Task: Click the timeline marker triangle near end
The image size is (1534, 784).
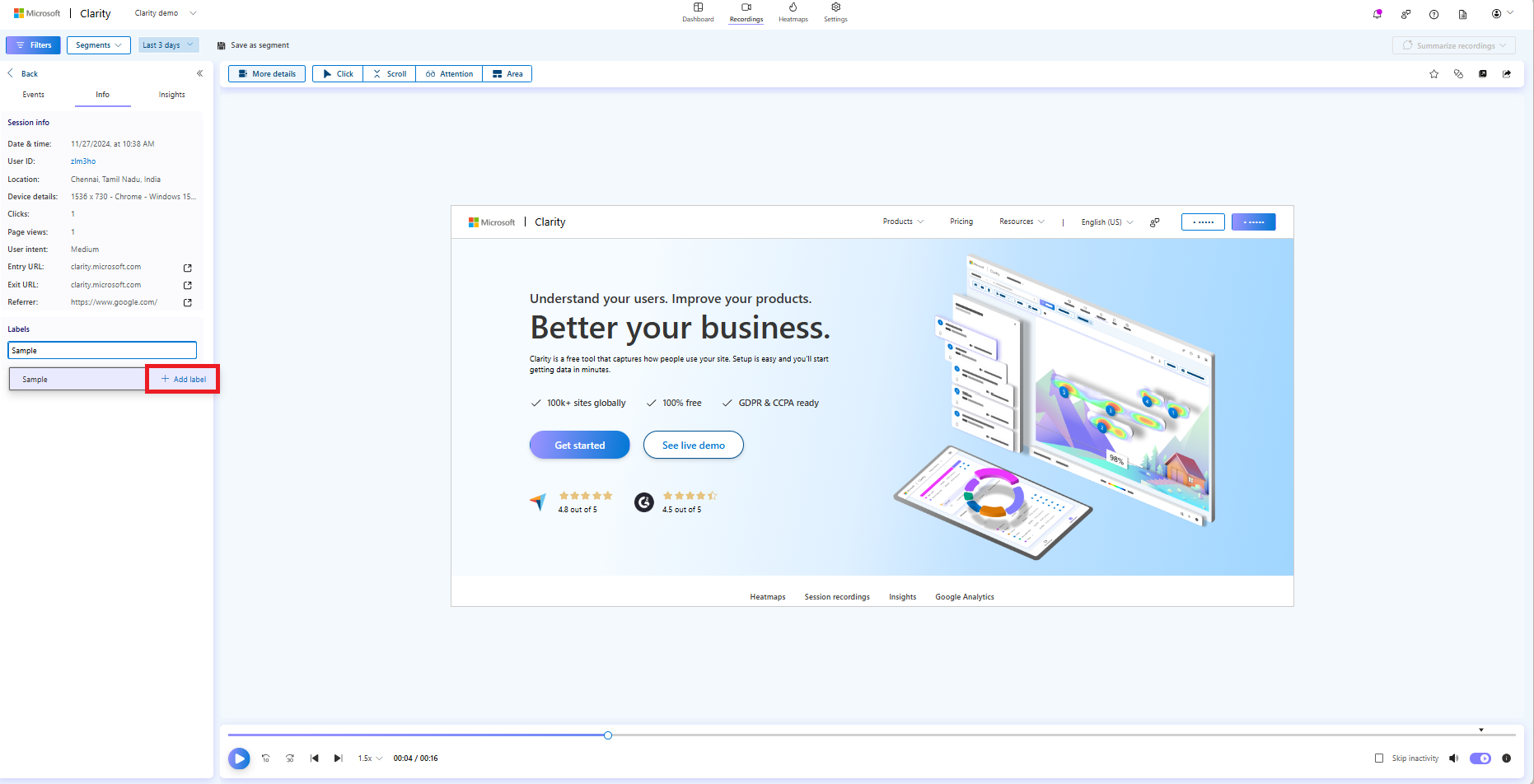Action: [1481, 730]
